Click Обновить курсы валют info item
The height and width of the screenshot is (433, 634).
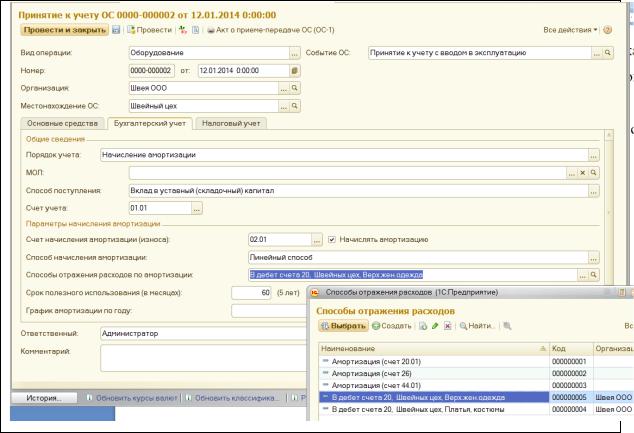click(132, 398)
